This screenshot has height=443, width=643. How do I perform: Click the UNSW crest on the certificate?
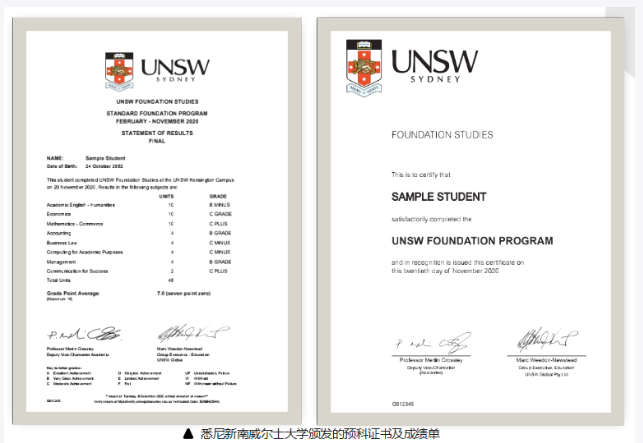coord(364,68)
